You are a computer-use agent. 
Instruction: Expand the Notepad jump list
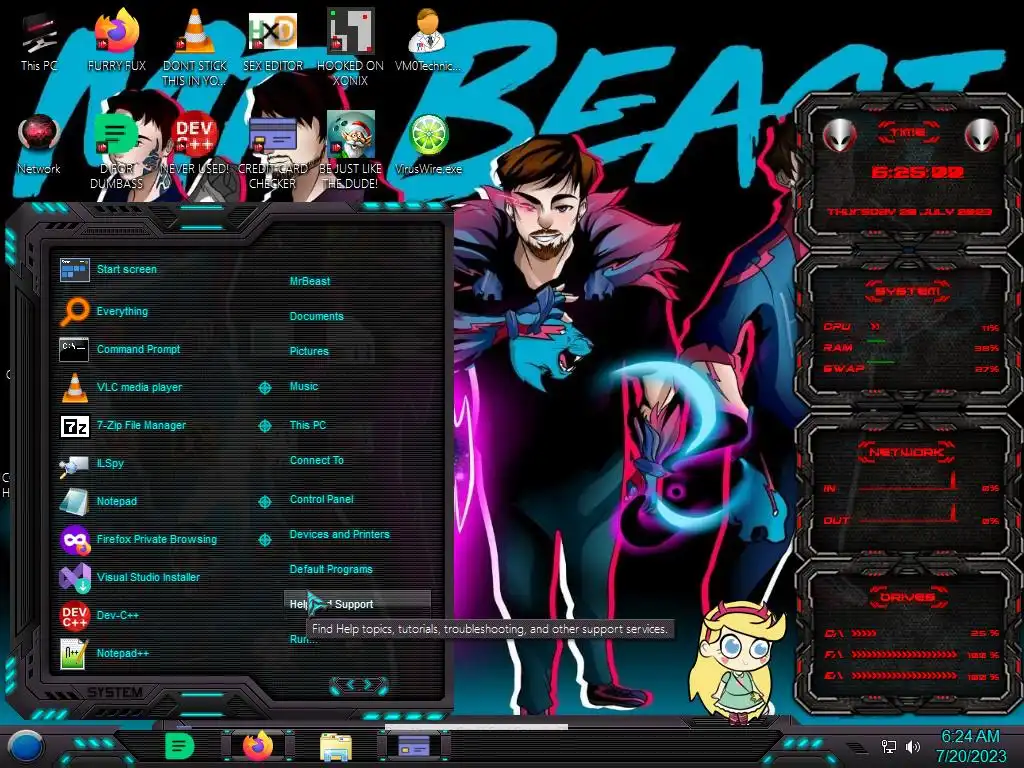pyautogui.click(x=264, y=502)
